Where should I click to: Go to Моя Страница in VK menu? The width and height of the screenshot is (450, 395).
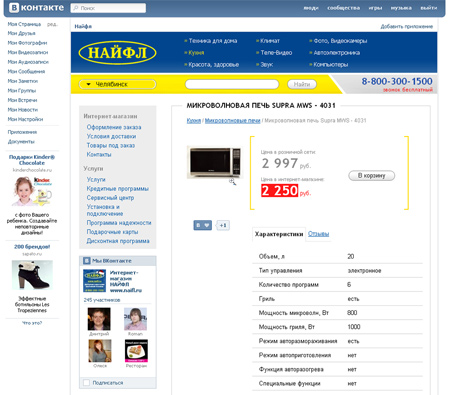pos(24,24)
